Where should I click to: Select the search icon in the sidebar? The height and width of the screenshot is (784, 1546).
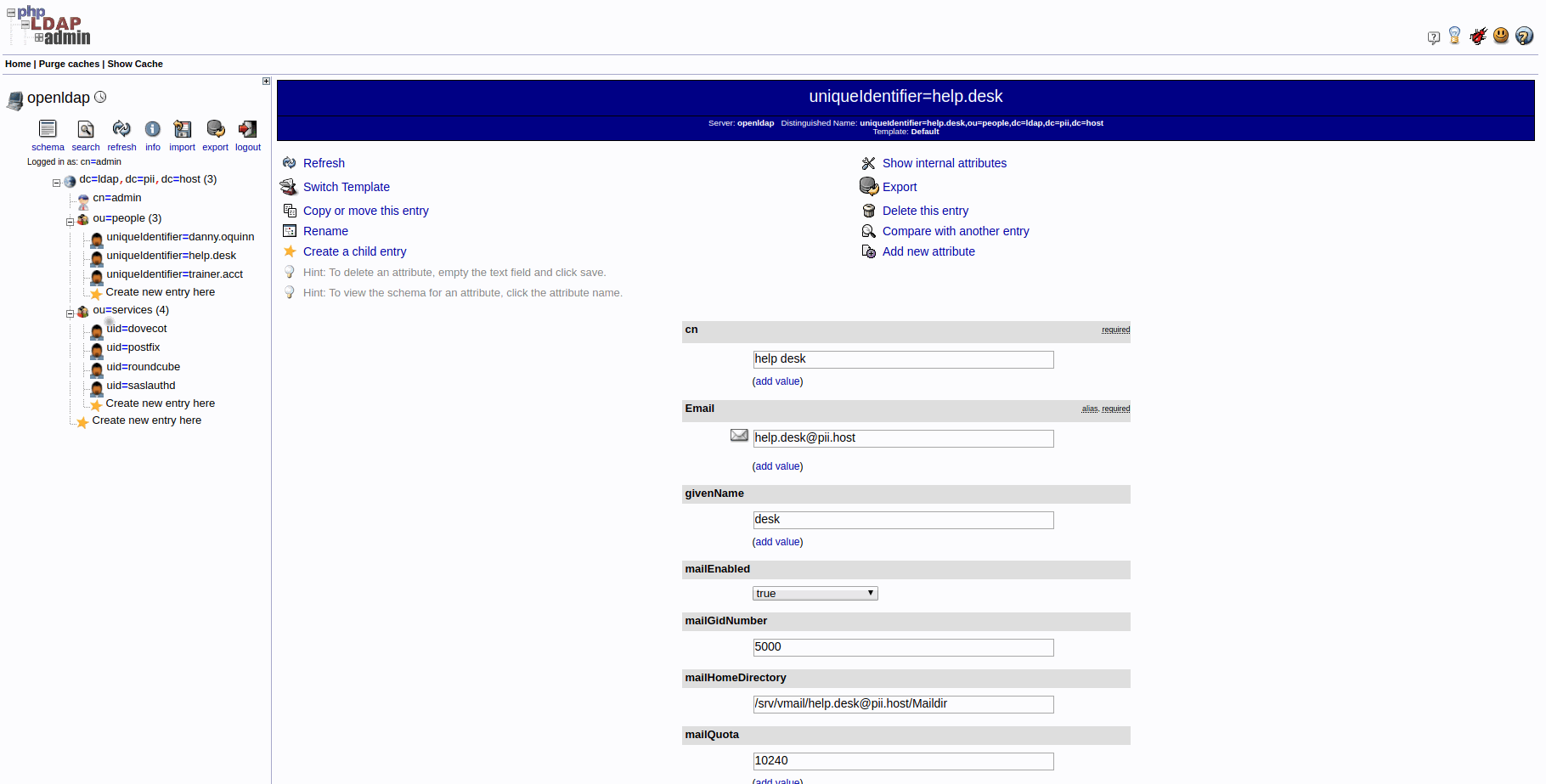(85, 129)
